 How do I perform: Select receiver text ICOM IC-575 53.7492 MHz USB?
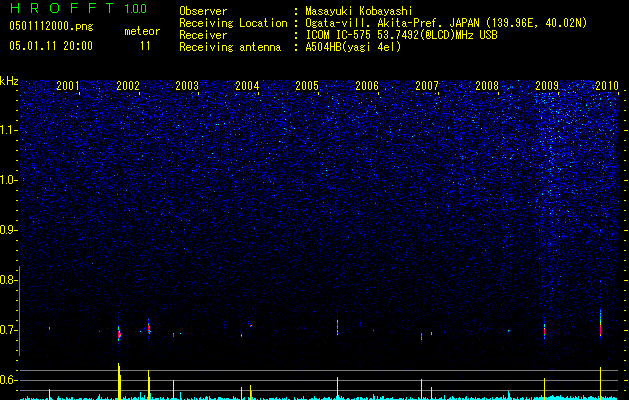point(401,35)
